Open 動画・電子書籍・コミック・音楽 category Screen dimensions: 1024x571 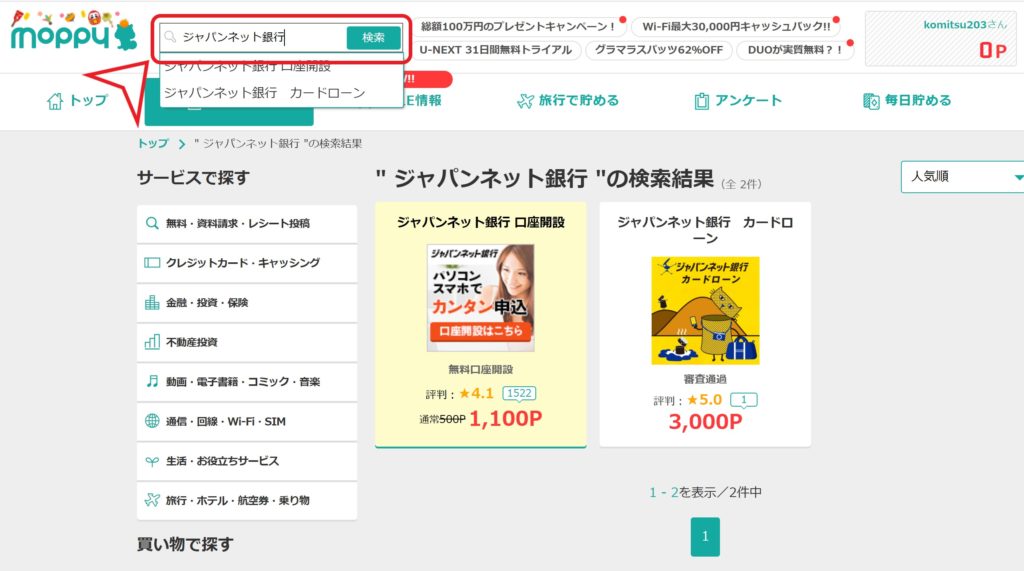pyautogui.click(x=247, y=382)
